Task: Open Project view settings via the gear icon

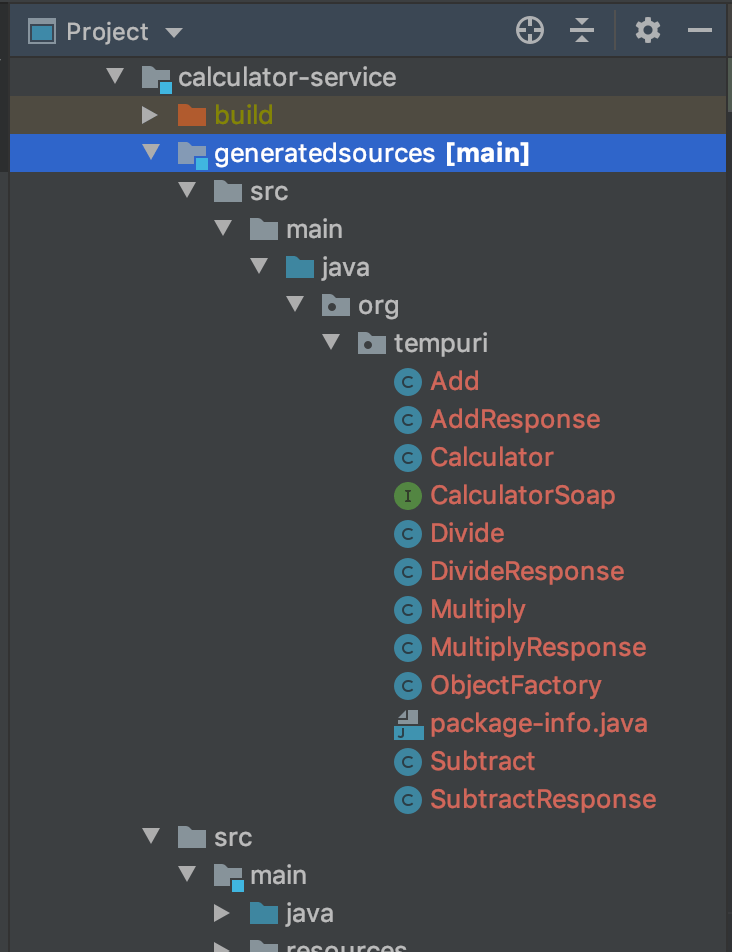Action: click(x=647, y=30)
